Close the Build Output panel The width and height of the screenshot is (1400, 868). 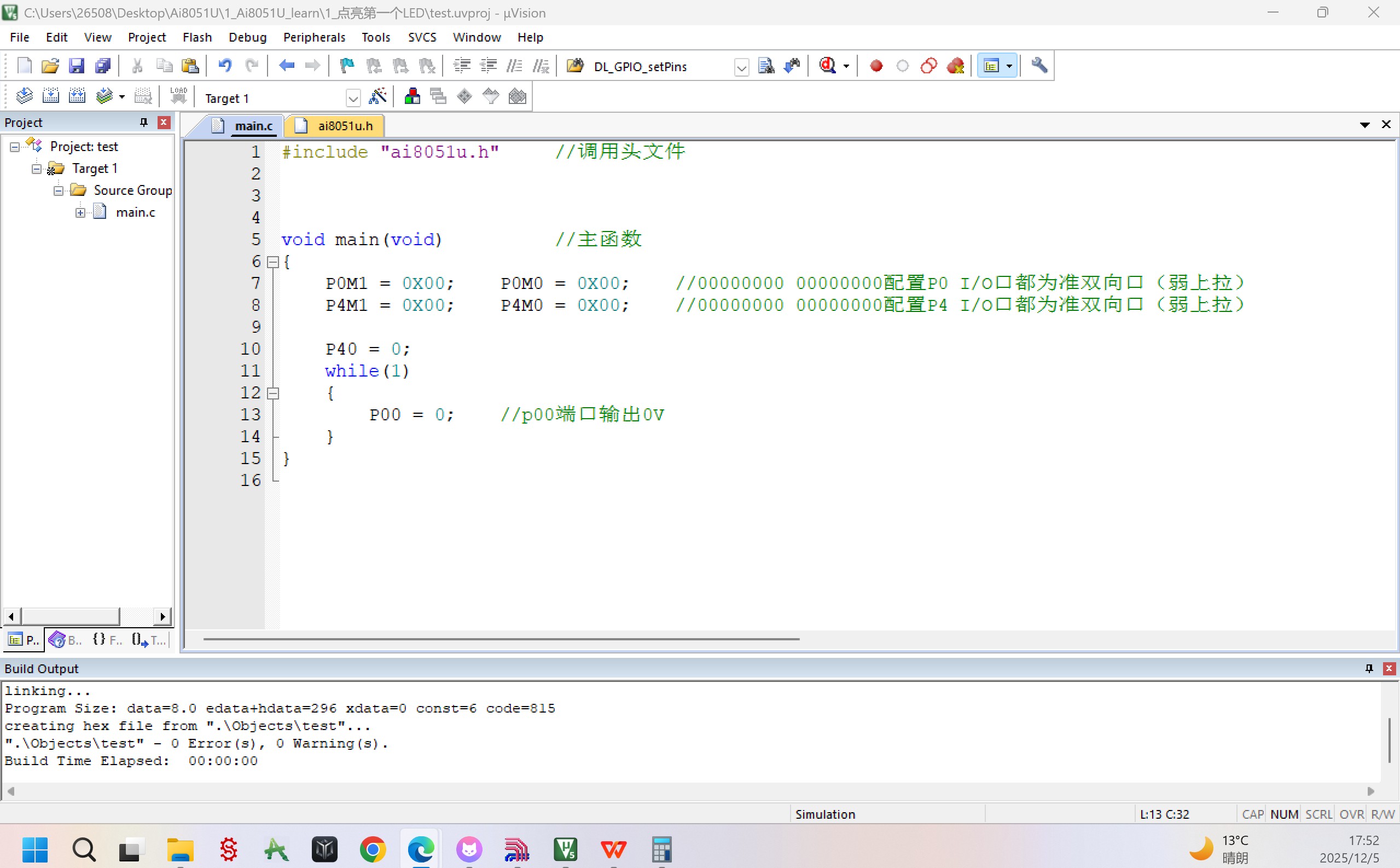1389,668
